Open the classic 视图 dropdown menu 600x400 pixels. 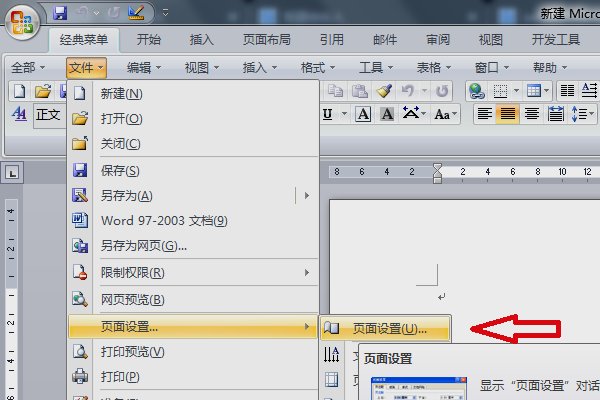(202, 68)
